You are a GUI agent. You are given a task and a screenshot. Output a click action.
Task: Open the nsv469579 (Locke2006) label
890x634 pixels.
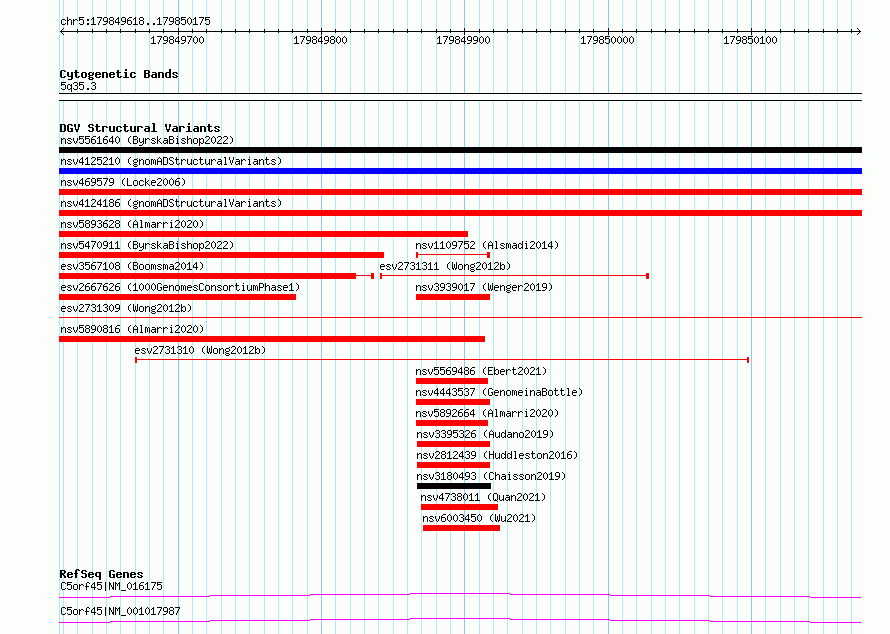point(123,182)
